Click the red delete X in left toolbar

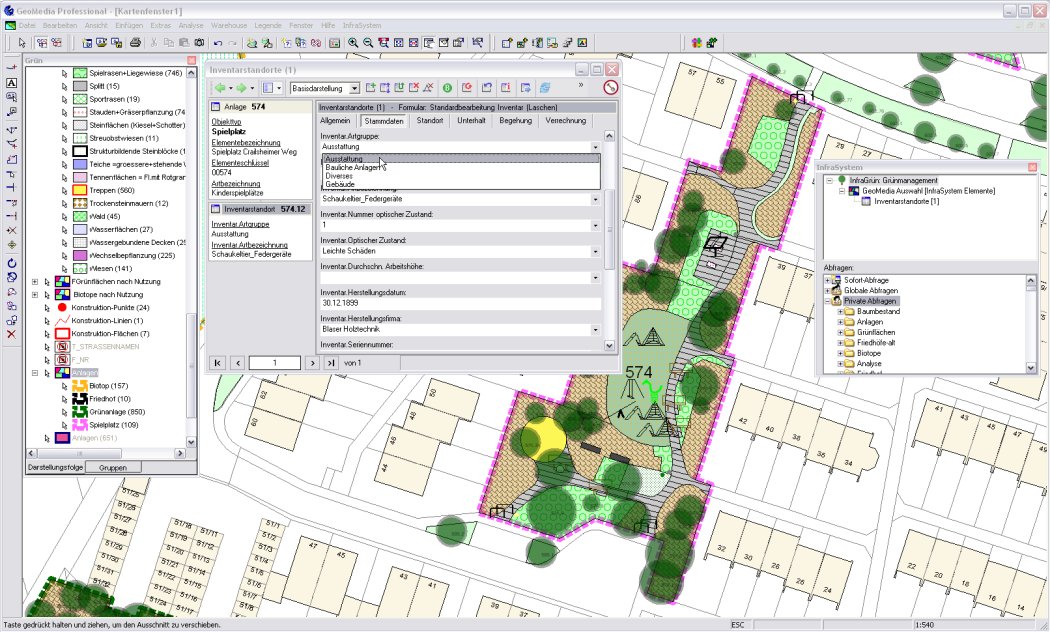tap(11, 334)
